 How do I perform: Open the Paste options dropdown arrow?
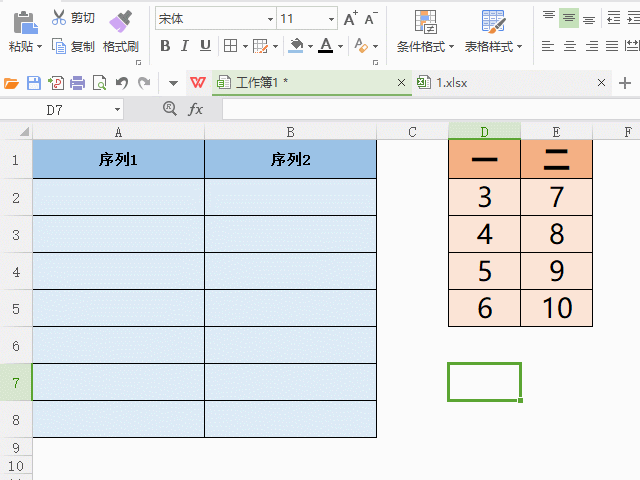coord(40,47)
